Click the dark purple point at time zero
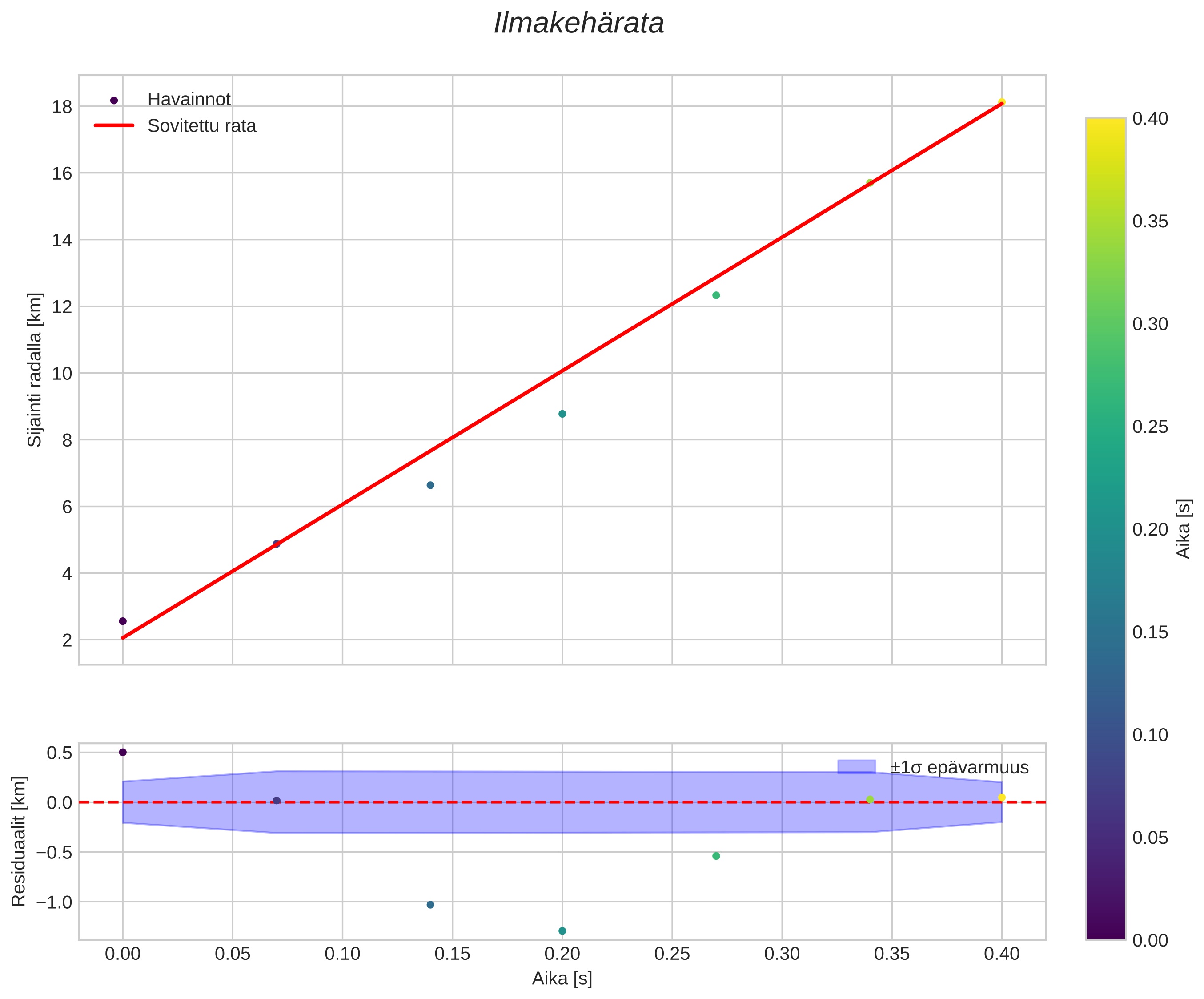 coord(122,621)
